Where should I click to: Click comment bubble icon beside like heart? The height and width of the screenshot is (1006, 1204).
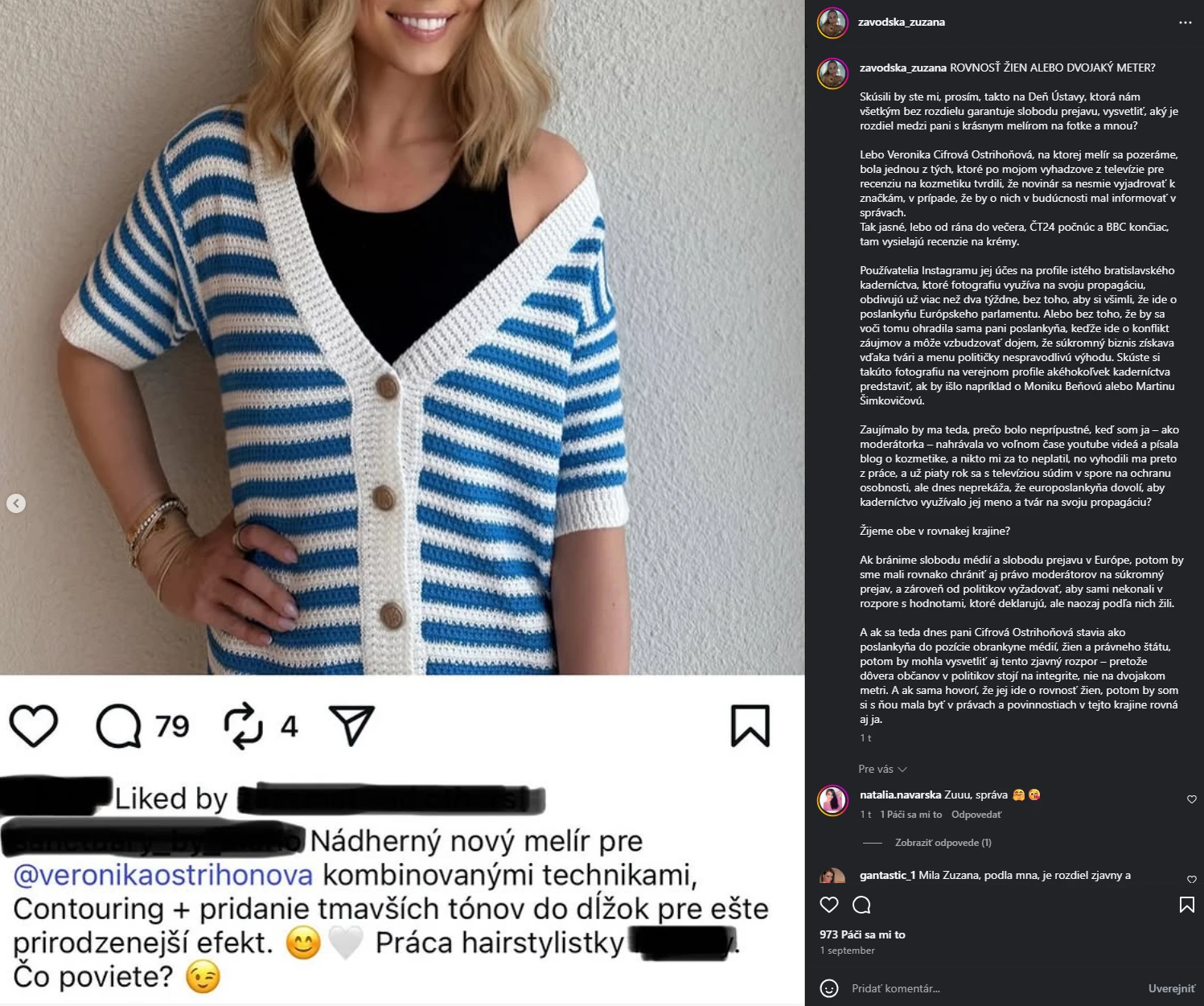coord(861,905)
